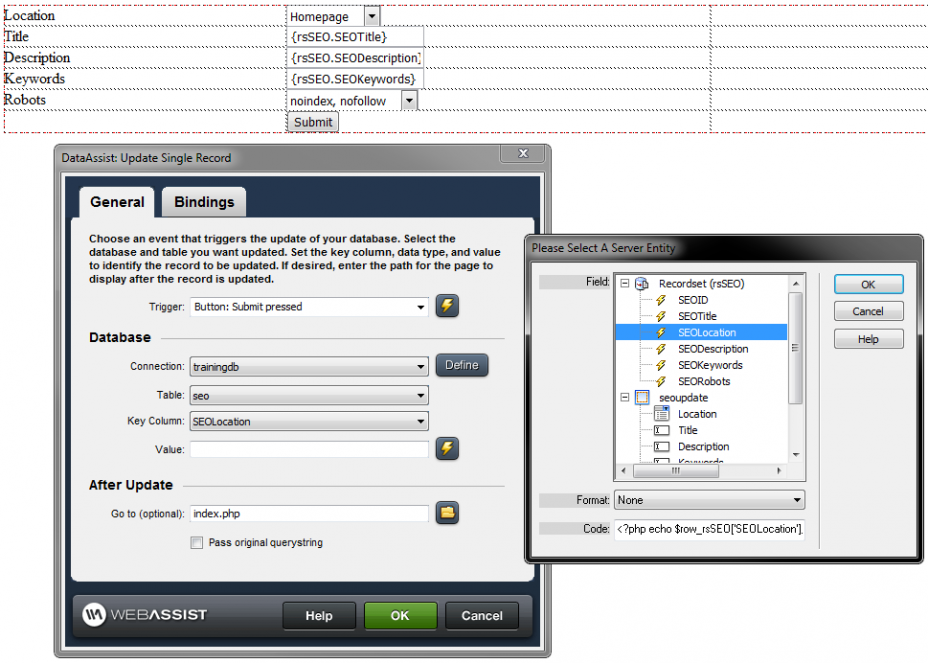Collapse the seoupdate tree node

624,397
